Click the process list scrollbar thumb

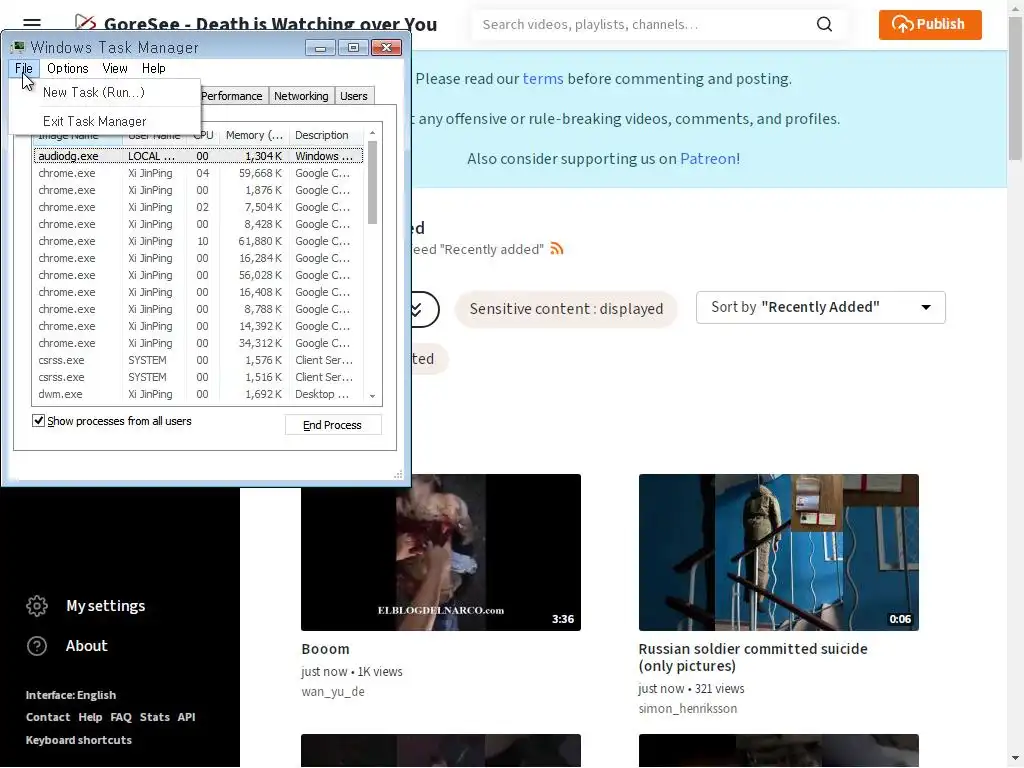tap(372, 183)
